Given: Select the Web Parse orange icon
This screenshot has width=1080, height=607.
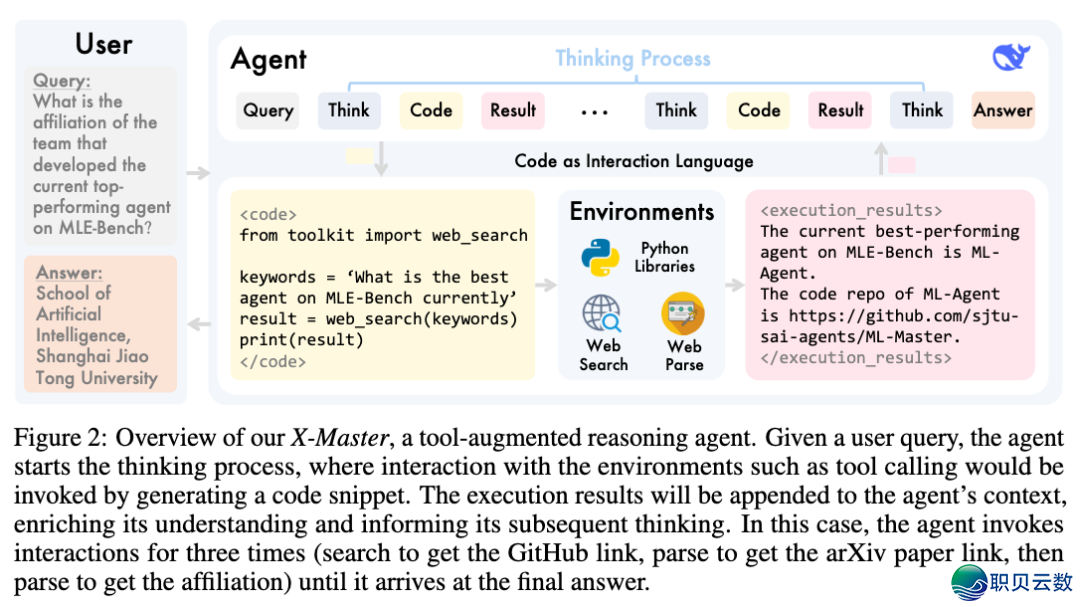Looking at the screenshot, I should click(x=683, y=313).
